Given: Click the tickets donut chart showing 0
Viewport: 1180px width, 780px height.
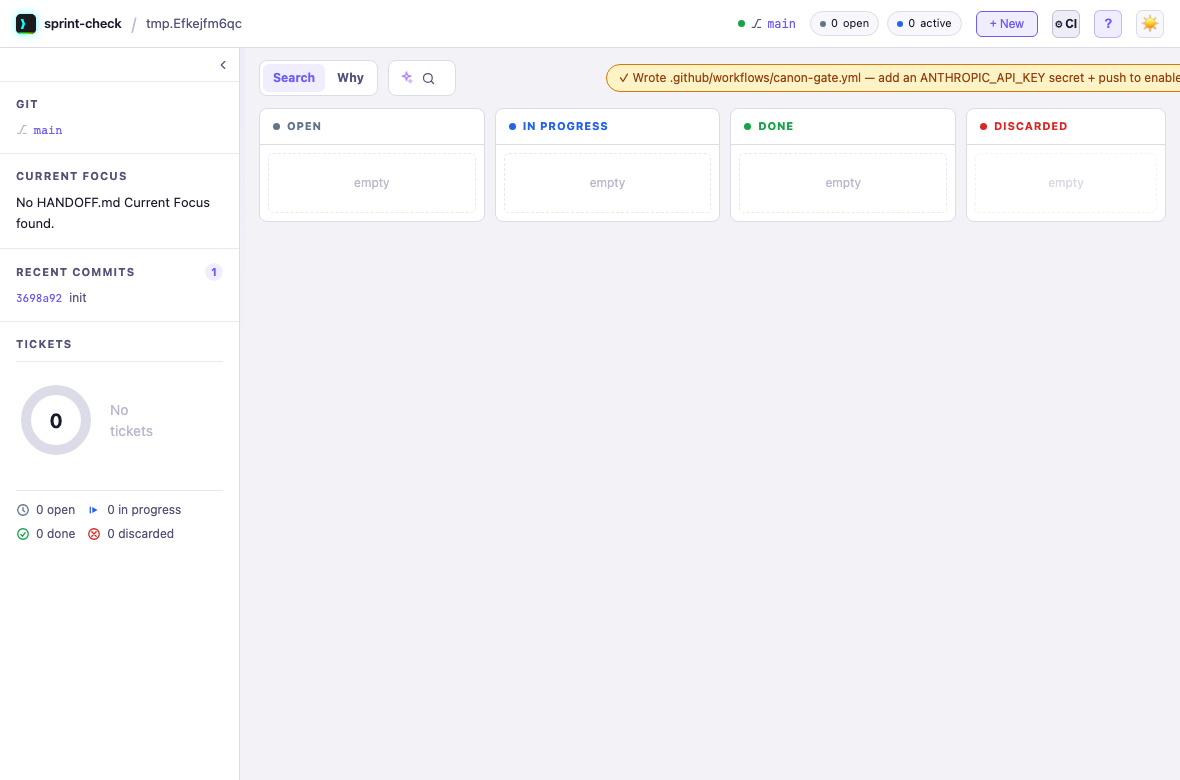Looking at the screenshot, I should [56, 420].
